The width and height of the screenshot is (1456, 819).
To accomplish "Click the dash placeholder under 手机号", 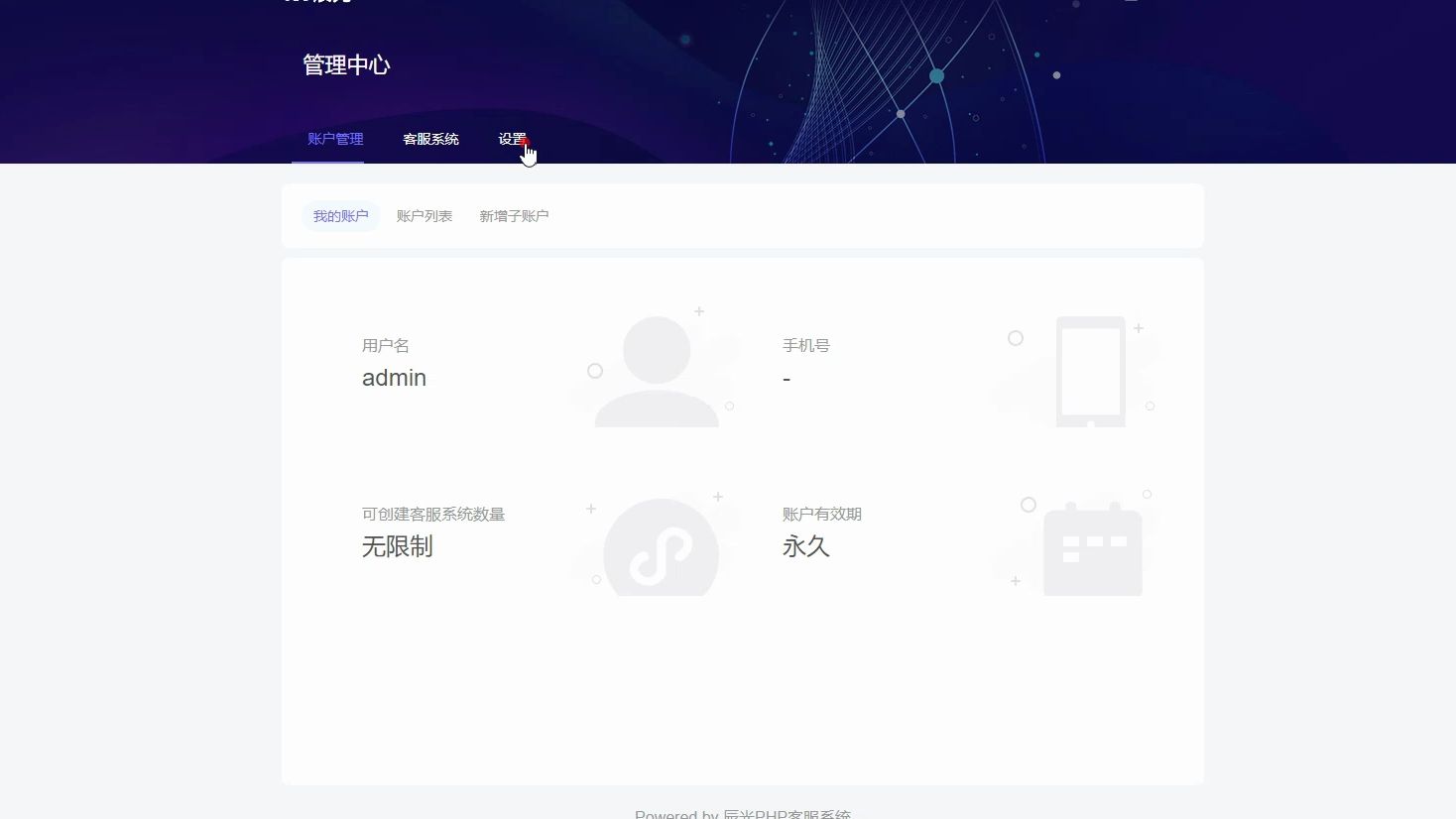I will pyautogui.click(x=787, y=378).
